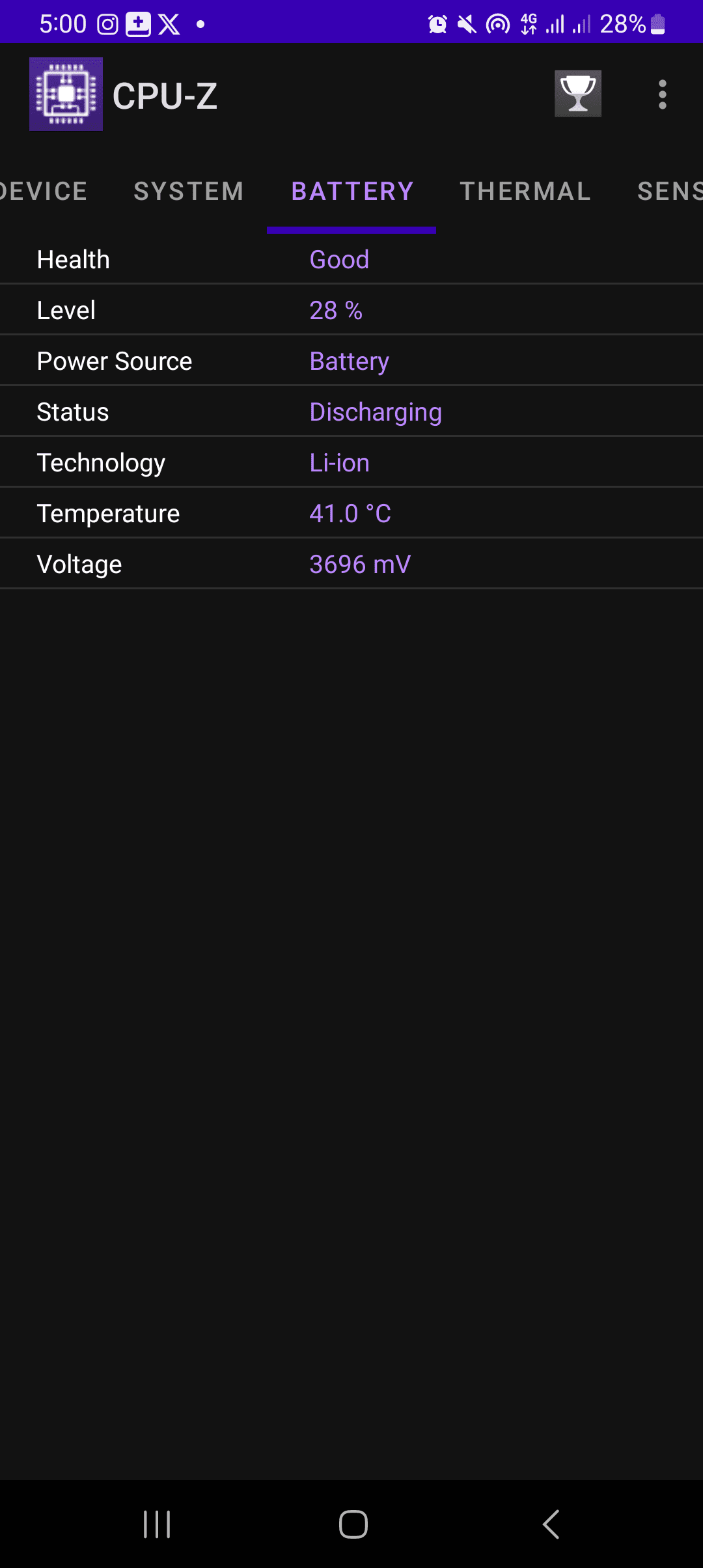The width and height of the screenshot is (703, 1568).
Task: Tap the CPU-Z chip logo icon
Action: pos(66,94)
